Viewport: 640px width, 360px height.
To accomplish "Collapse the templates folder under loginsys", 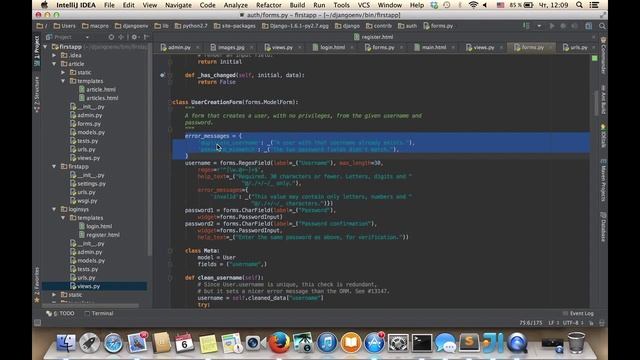I will 63,218.
